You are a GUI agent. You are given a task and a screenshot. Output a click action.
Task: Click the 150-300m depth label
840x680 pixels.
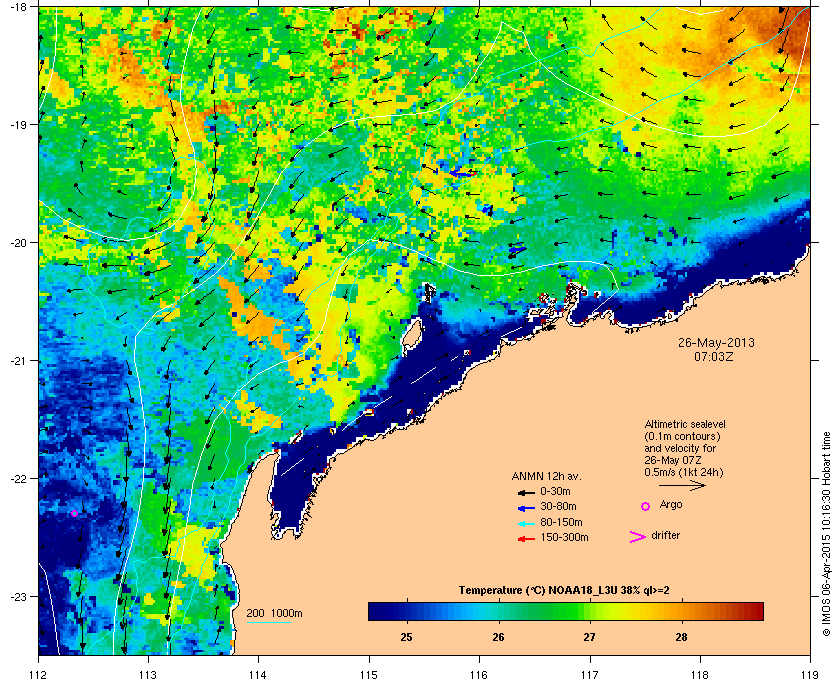click(x=564, y=537)
